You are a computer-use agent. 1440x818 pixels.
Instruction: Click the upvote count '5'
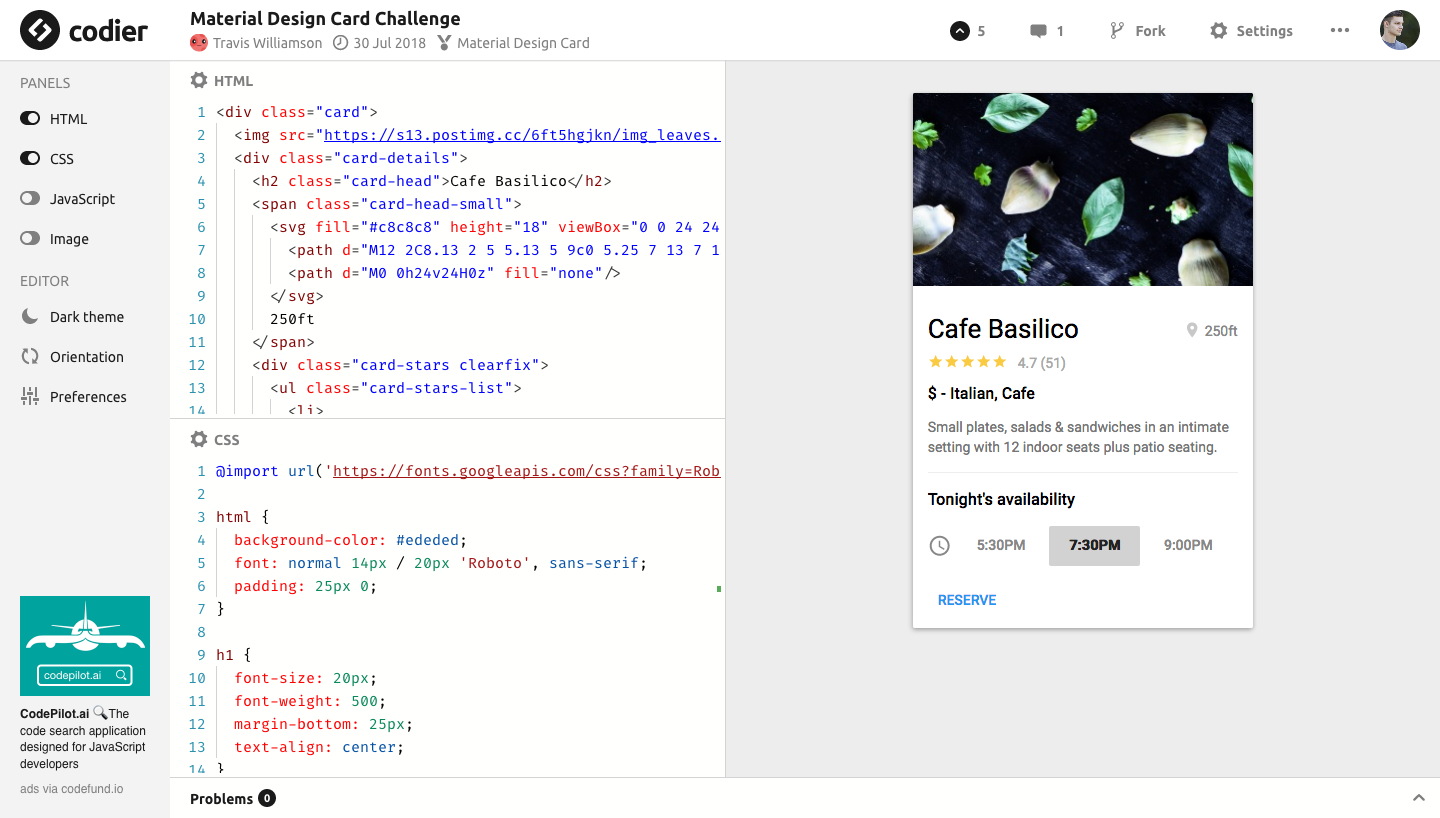981,31
